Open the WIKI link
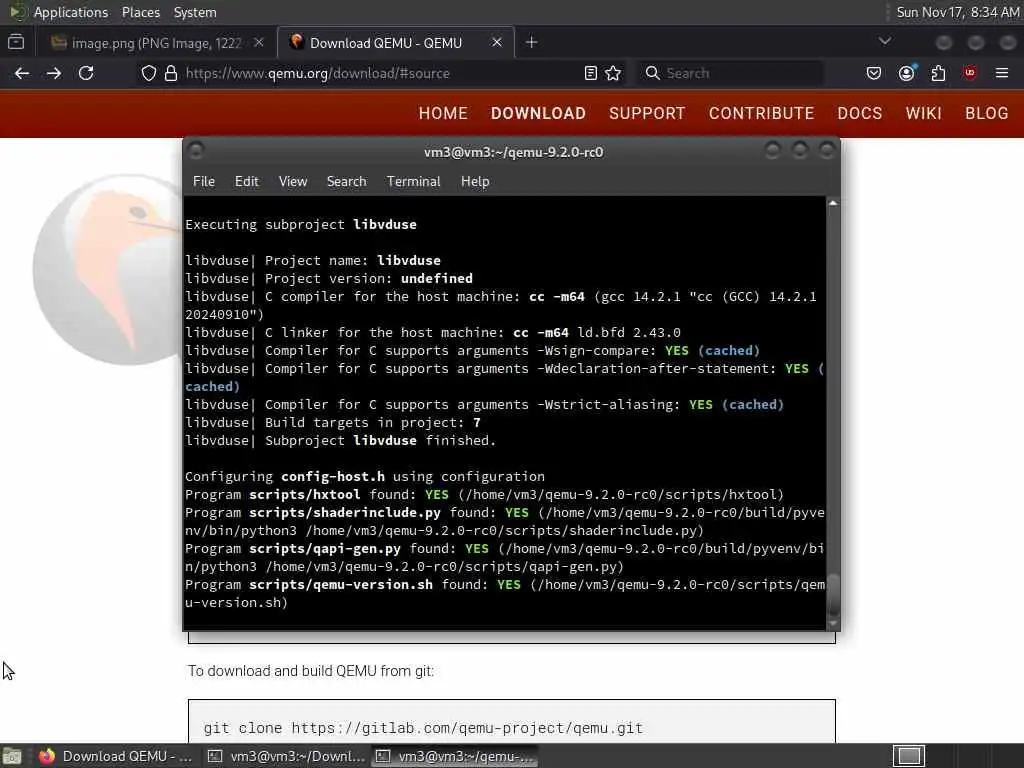This screenshot has height=768, width=1024. tap(923, 114)
